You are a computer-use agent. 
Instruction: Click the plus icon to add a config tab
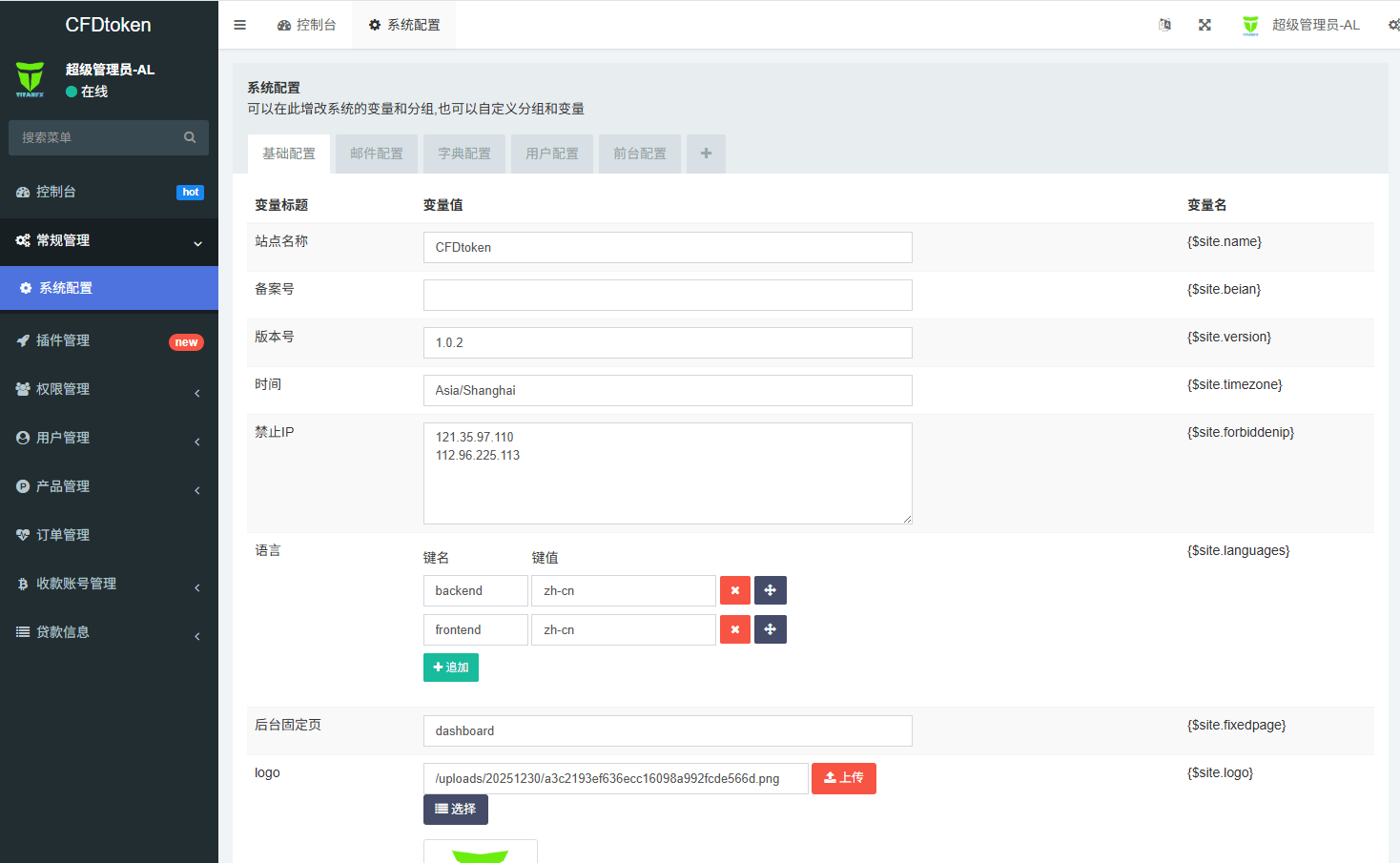(x=706, y=154)
